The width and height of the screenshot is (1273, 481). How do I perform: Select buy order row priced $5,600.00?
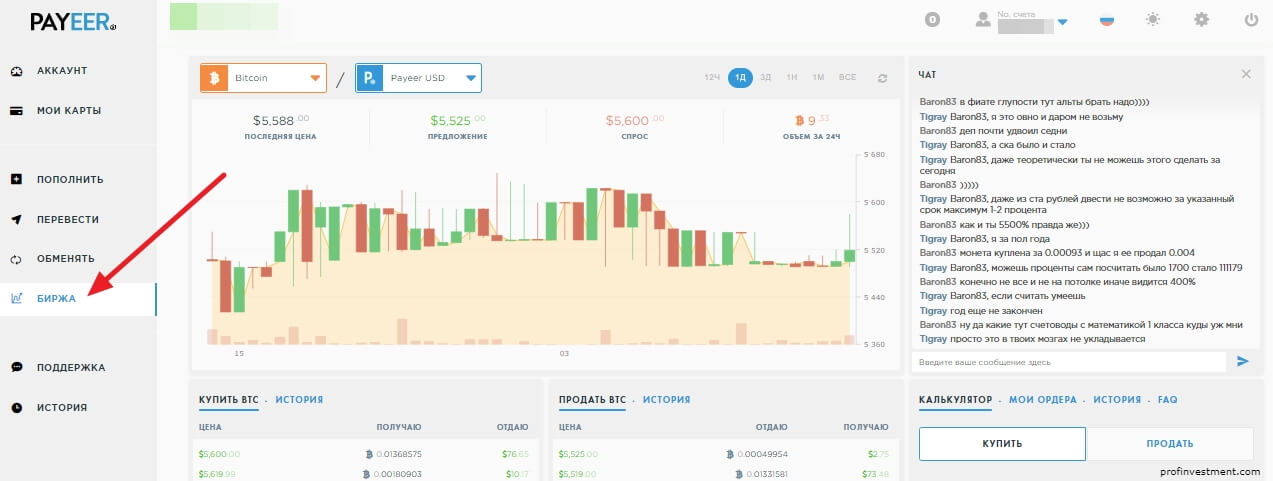tap(364, 454)
